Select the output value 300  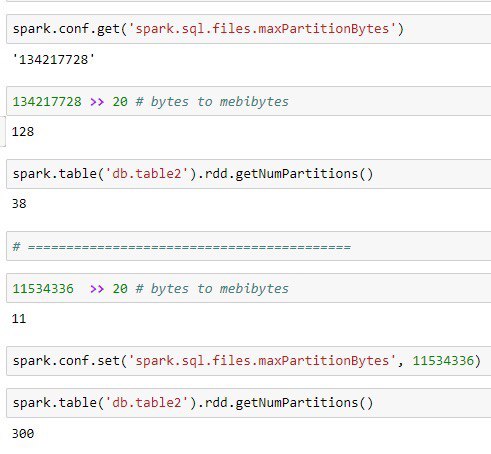point(23,434)
